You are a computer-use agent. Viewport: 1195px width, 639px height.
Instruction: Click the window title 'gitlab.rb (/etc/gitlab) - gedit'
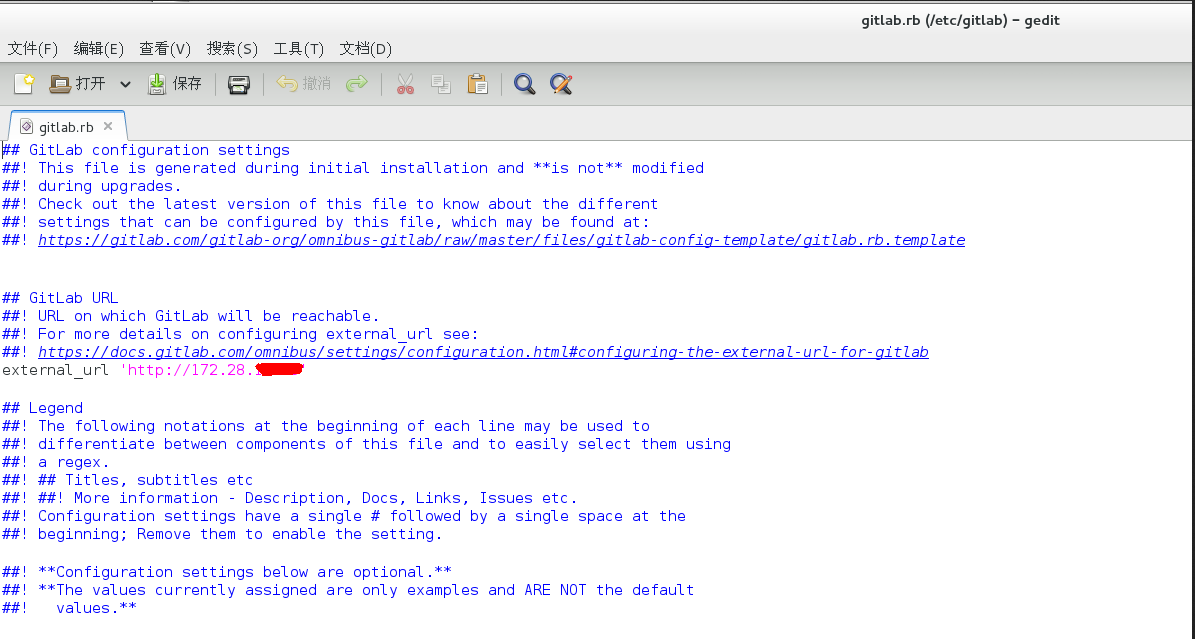960,21
